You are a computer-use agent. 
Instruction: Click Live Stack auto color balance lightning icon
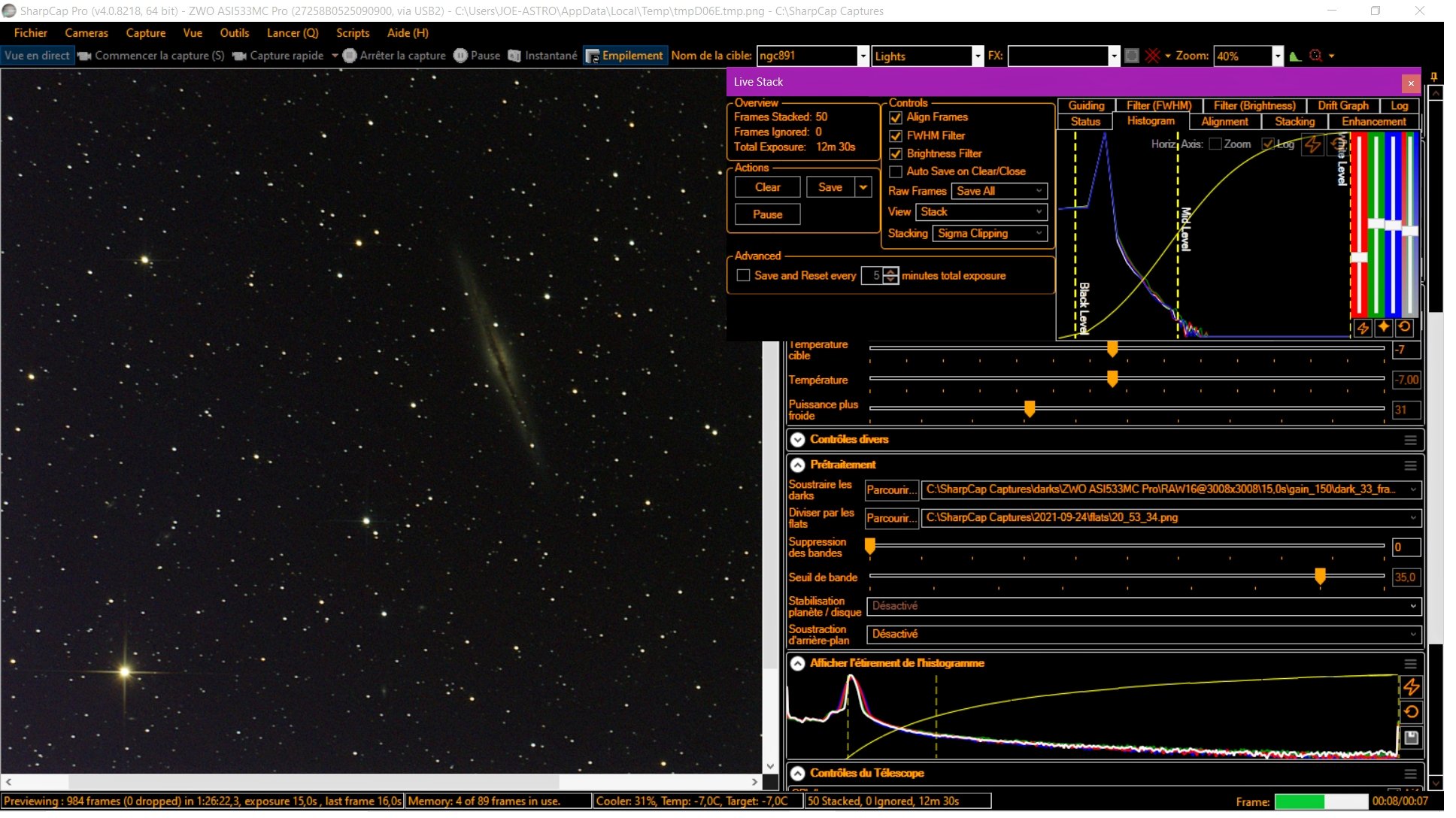point(1362,328)
